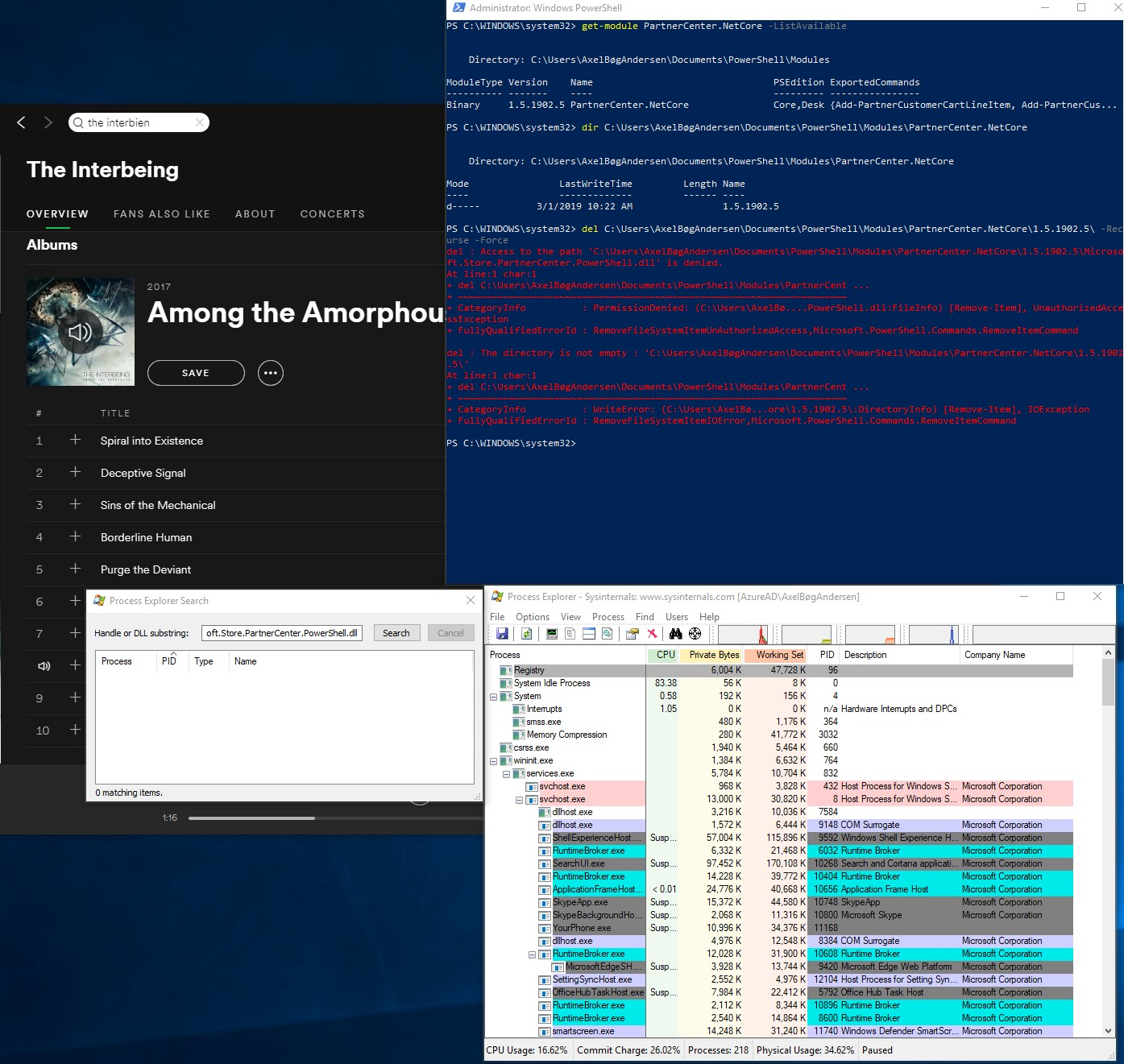This screenshot has height=1064, width=1124.
Task: Toggle the Show Process Tree view
Action: click(x=570, y=634)
